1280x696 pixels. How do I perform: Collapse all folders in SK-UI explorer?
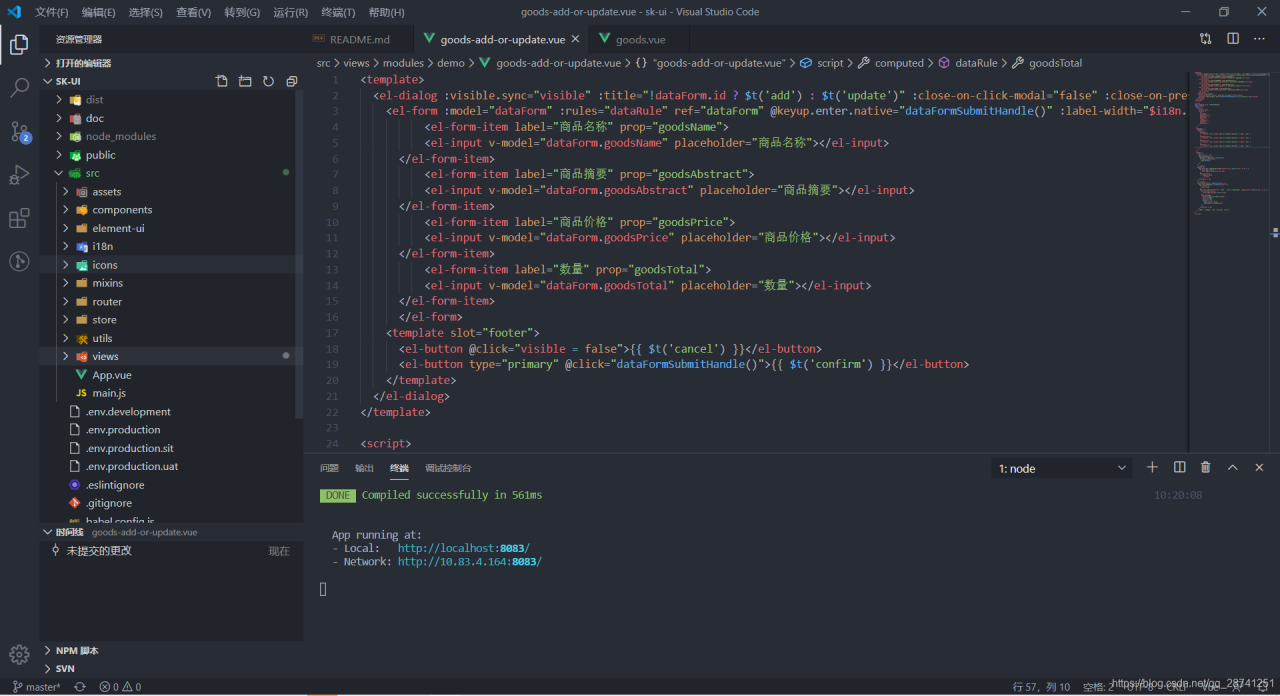point(292,81)
